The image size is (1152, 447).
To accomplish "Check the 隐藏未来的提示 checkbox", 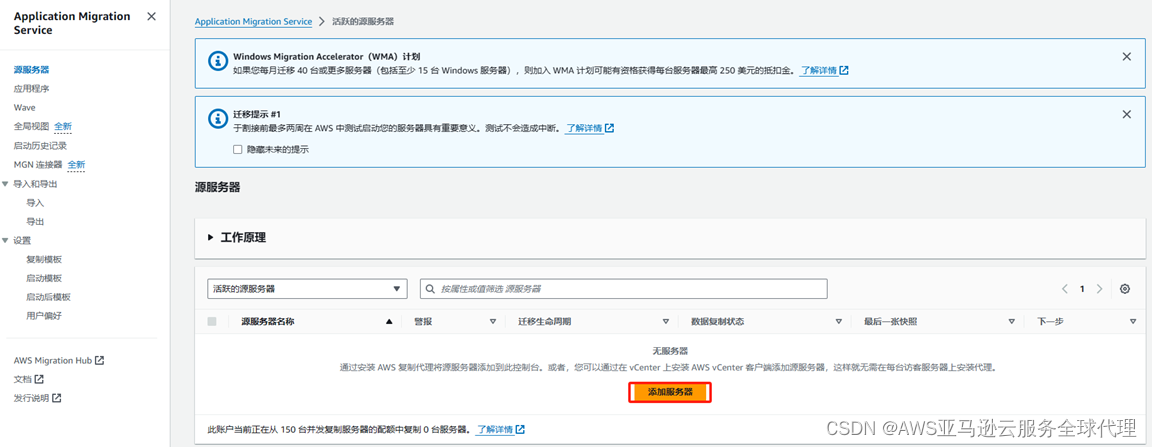I will [237, 149].
